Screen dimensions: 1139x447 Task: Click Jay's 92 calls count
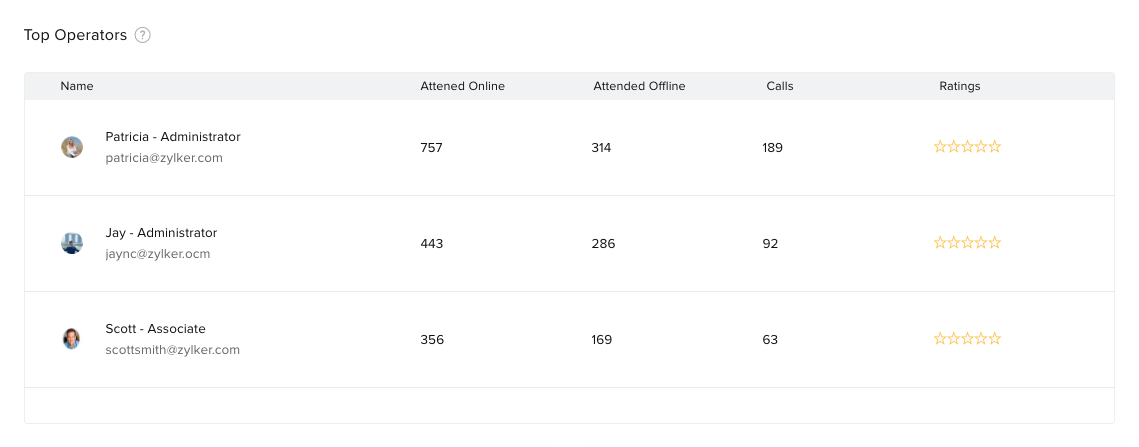(x=770, y=244)
